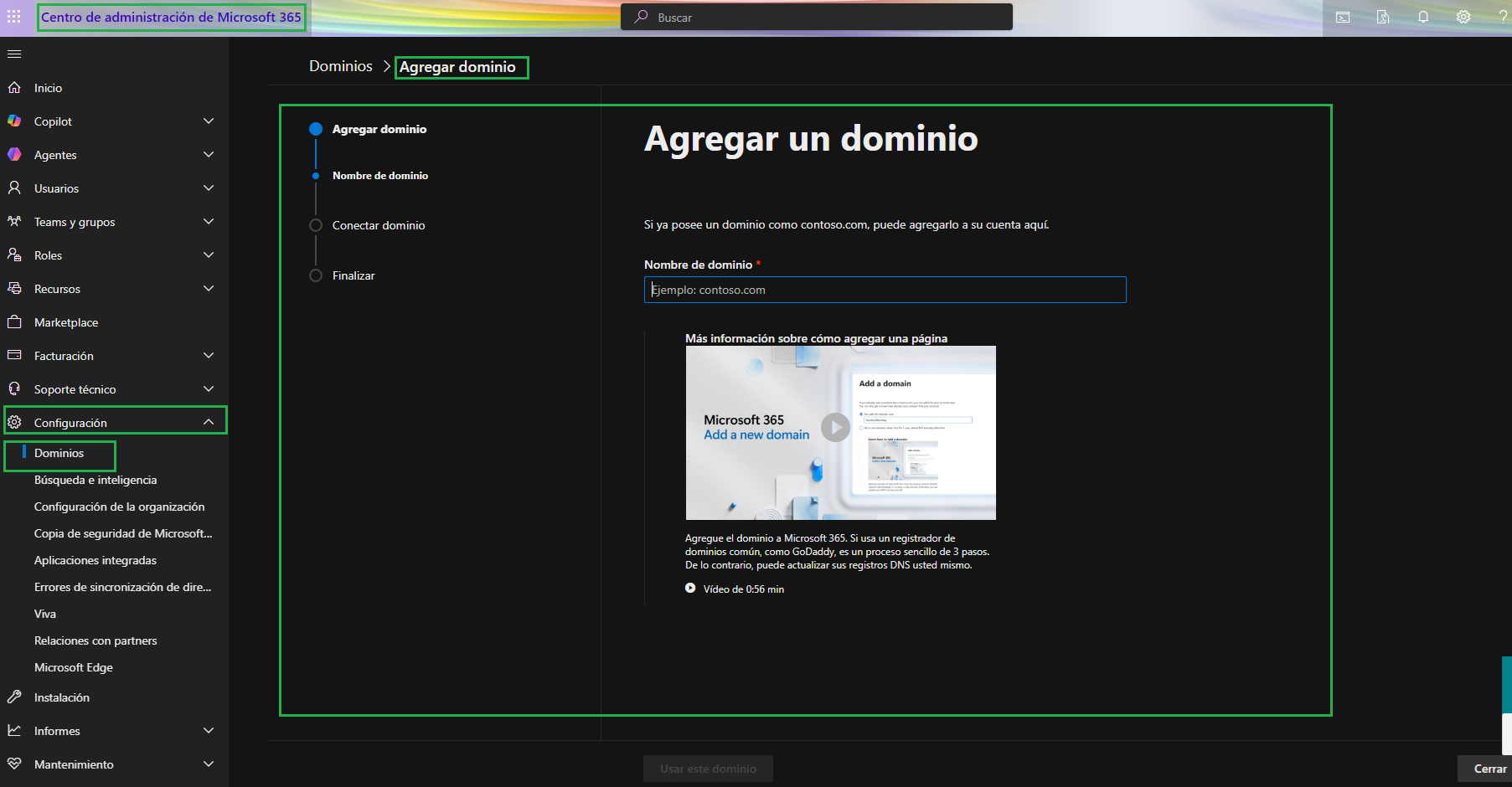This screenshot has height=787, width=1512.
Task: Click Centro de administración de Microsoft 365 title
Action: coord(171,17)
